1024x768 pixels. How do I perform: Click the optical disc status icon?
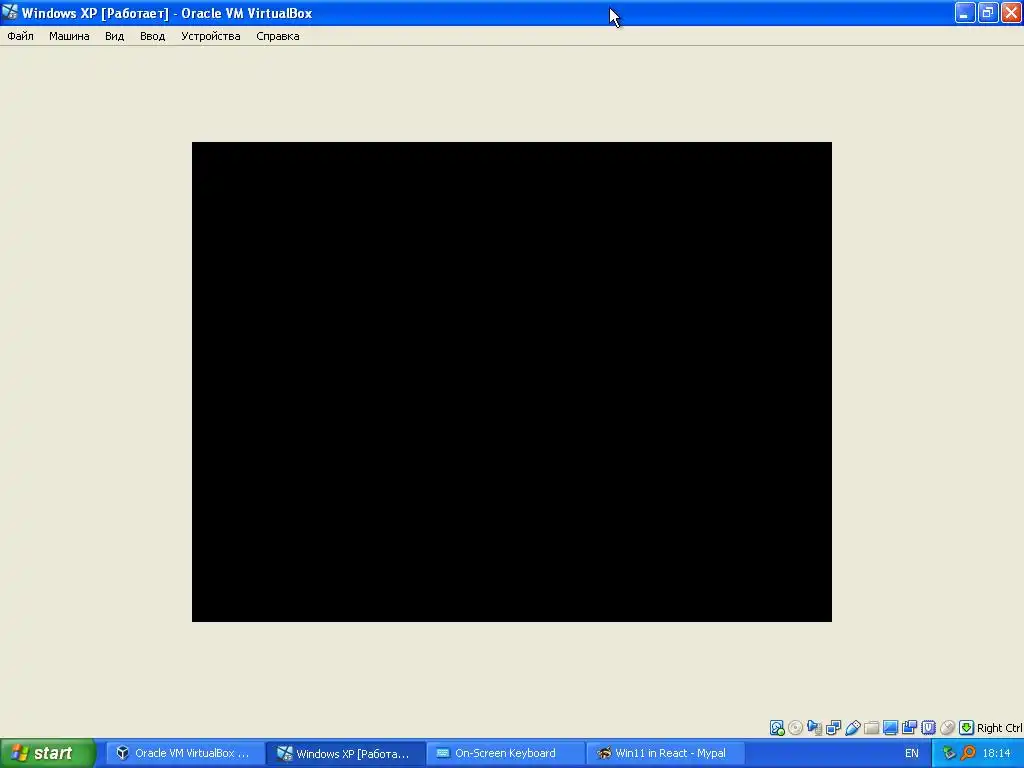tap(795, 728)
